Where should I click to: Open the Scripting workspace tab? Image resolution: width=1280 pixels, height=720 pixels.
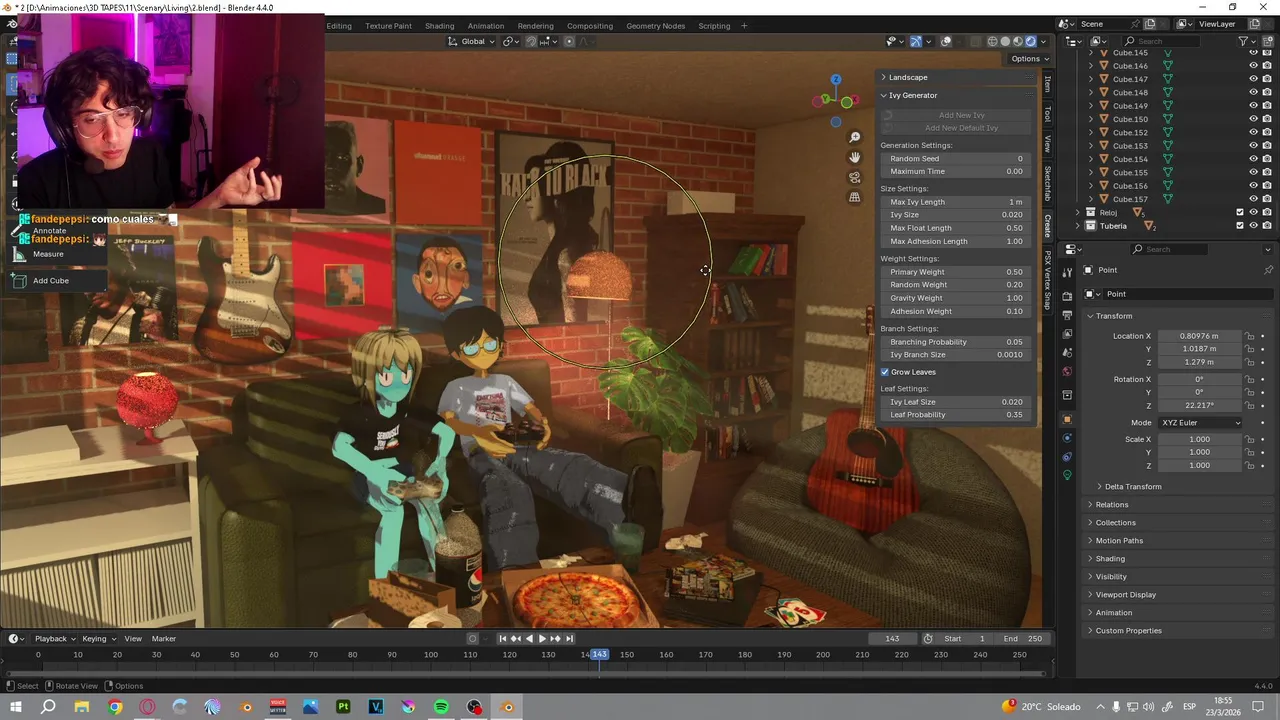coord(714,26)
